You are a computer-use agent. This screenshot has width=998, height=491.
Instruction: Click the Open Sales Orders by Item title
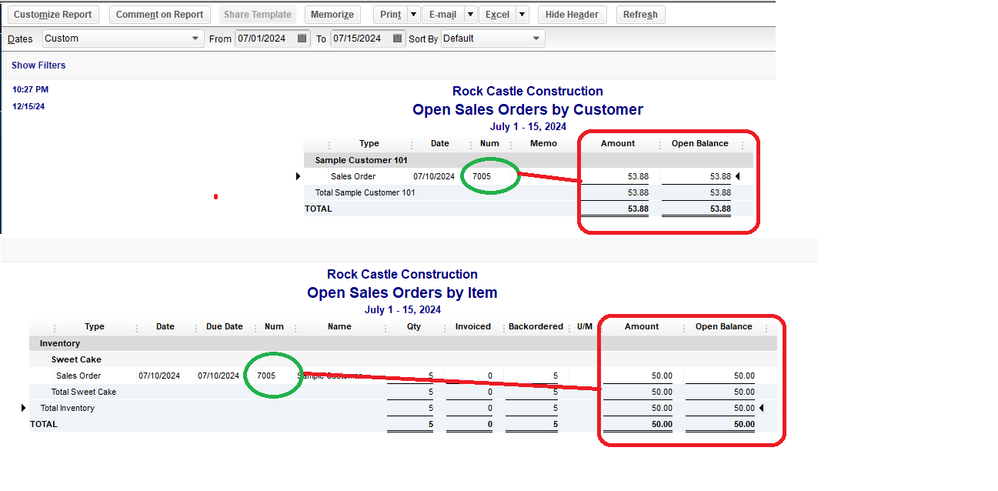click(x=402, y=293)
